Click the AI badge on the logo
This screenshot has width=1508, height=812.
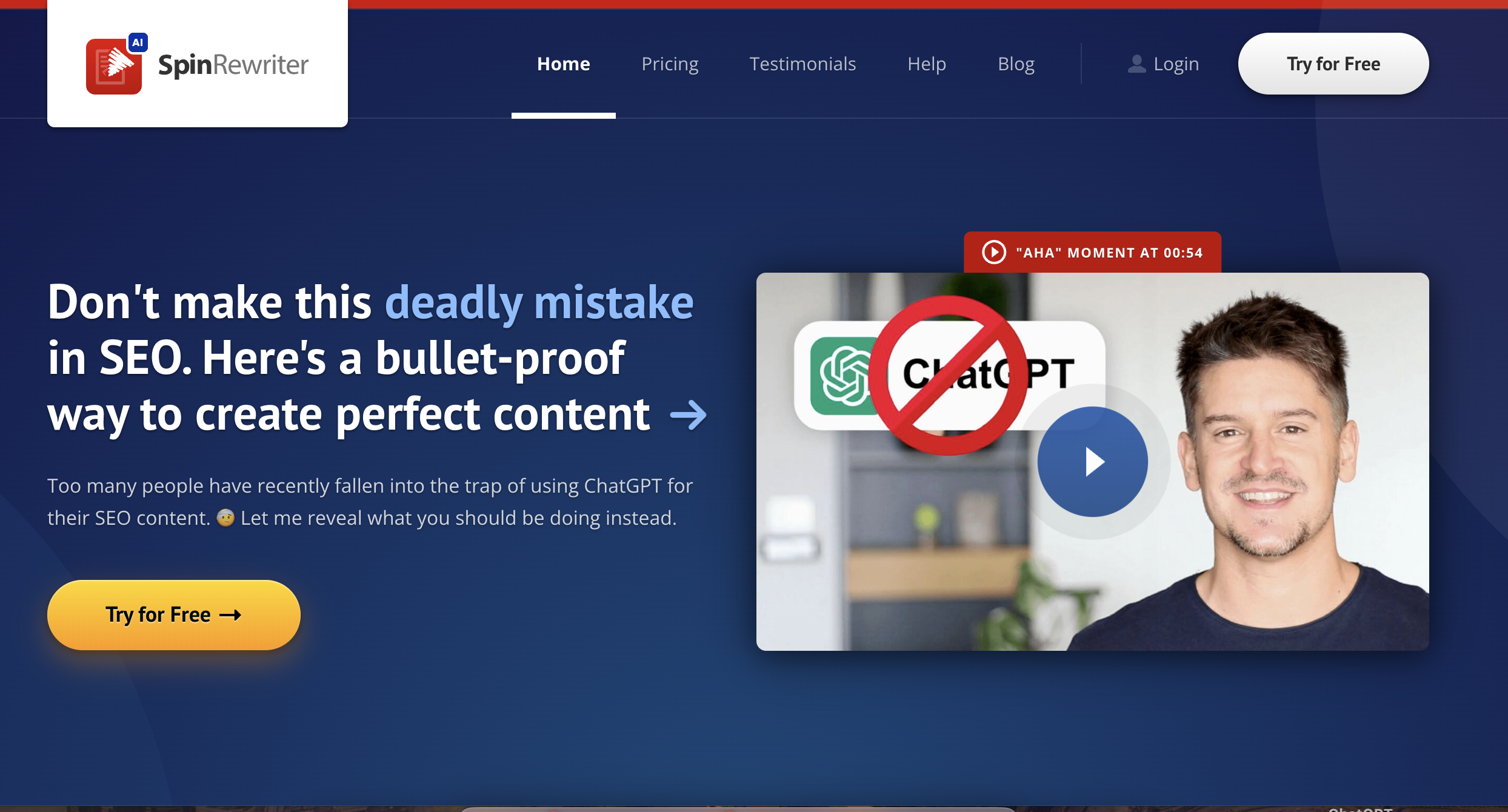(x=138, y=42)
